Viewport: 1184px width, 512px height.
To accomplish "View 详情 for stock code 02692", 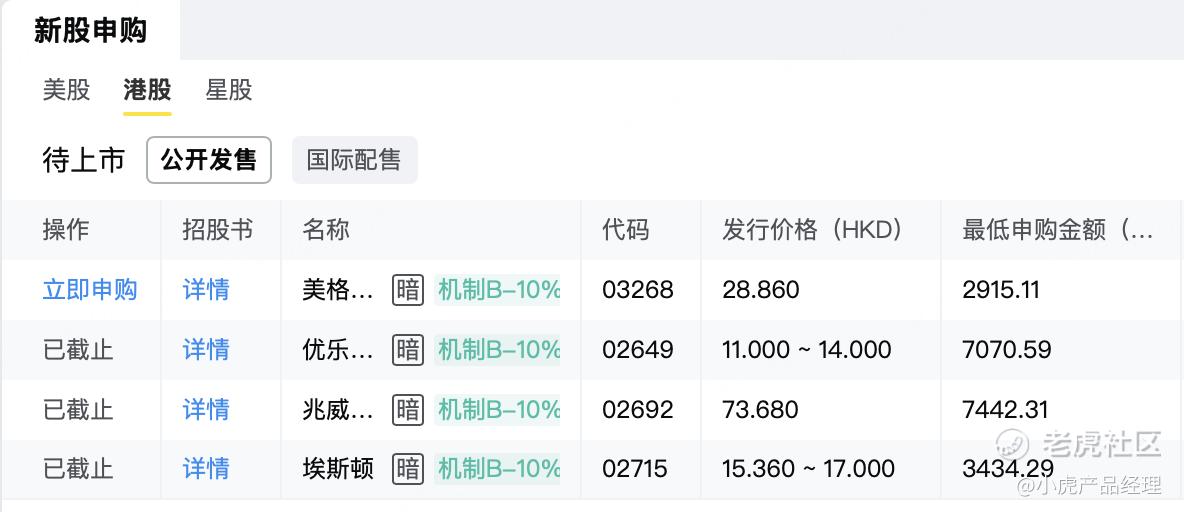I will 206,409.
